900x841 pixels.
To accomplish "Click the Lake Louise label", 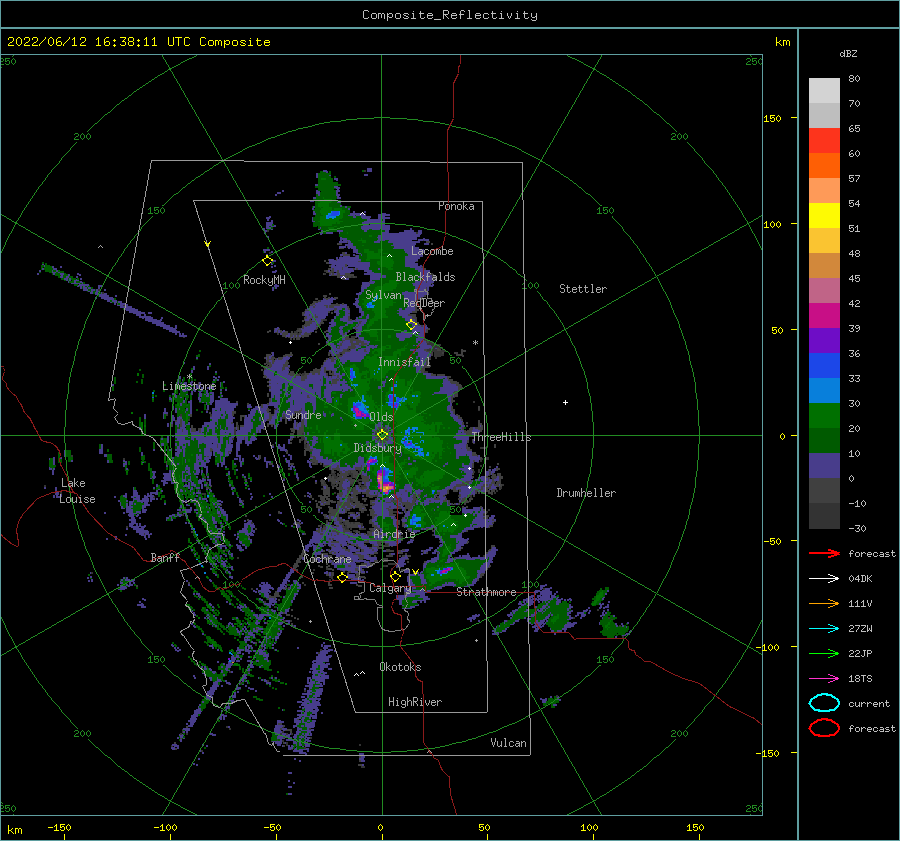I will 77,491.
